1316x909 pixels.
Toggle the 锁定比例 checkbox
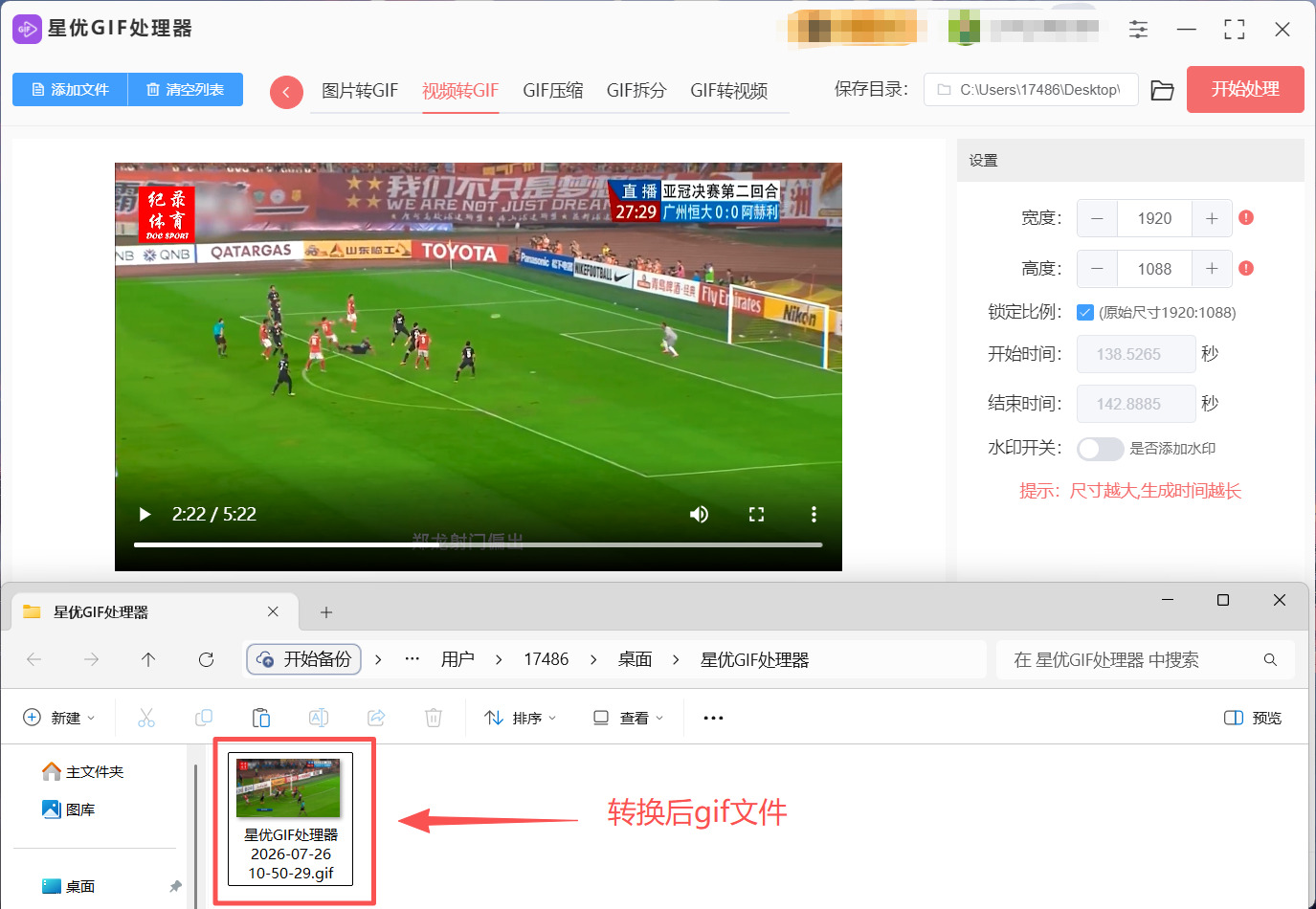[1085, 312]
